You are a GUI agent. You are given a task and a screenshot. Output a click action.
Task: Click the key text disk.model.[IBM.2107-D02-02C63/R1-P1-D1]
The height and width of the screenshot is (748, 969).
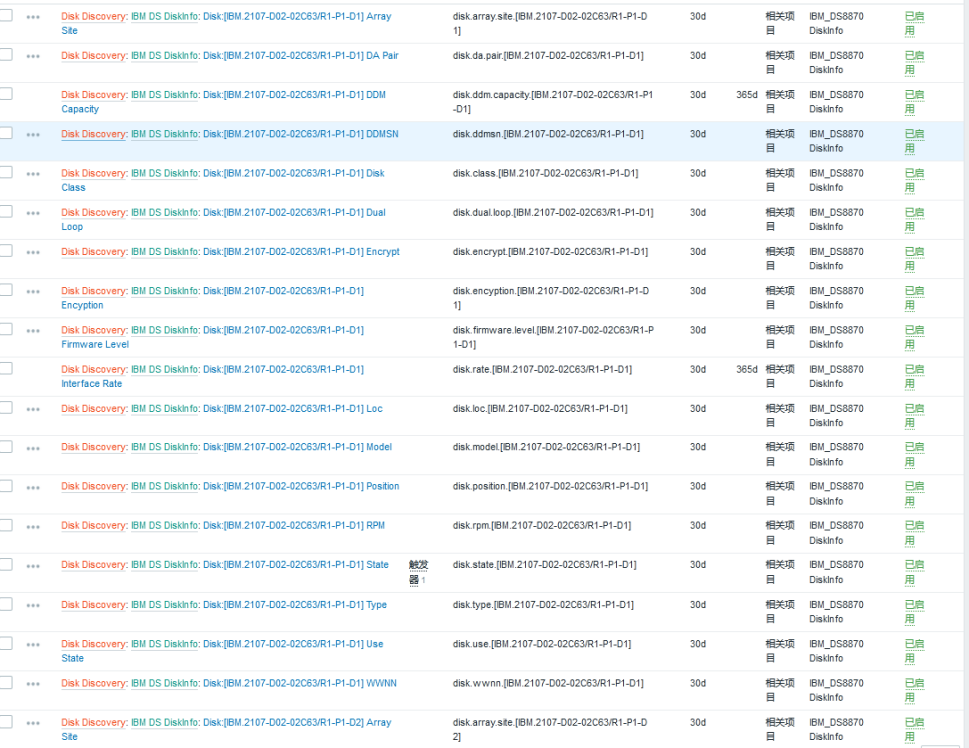pos(546,447)
